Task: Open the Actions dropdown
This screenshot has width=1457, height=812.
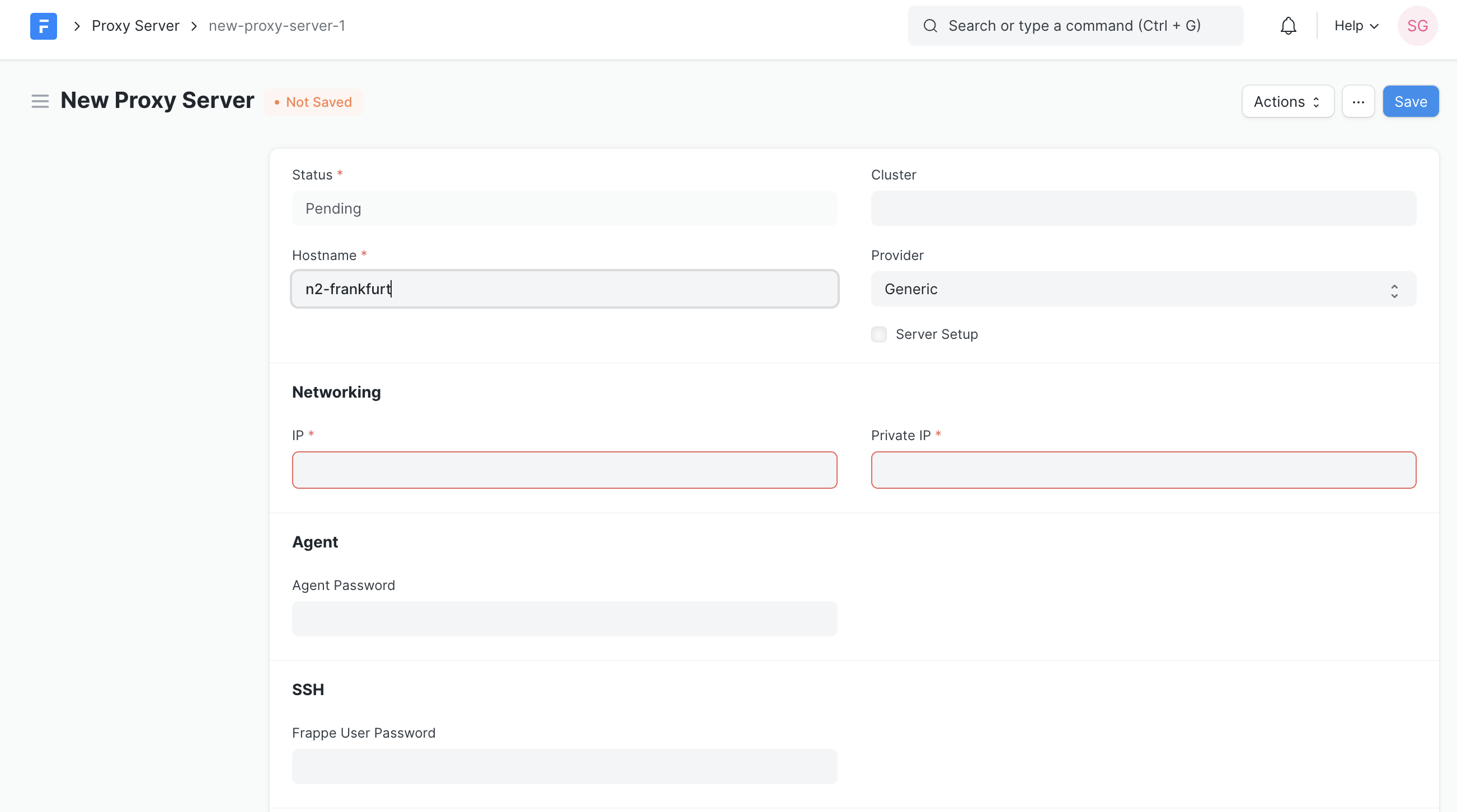Action: tap(1287, 101)
